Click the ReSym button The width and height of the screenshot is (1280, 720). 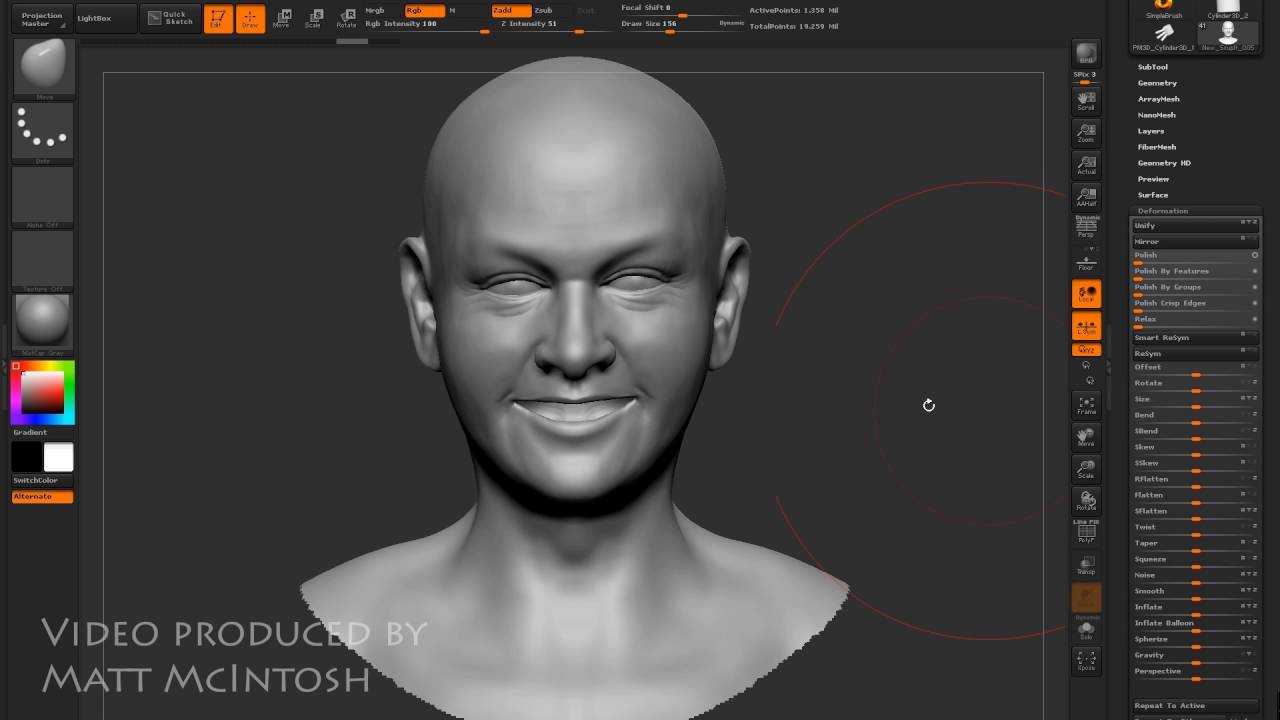[x=1195, y=353]
